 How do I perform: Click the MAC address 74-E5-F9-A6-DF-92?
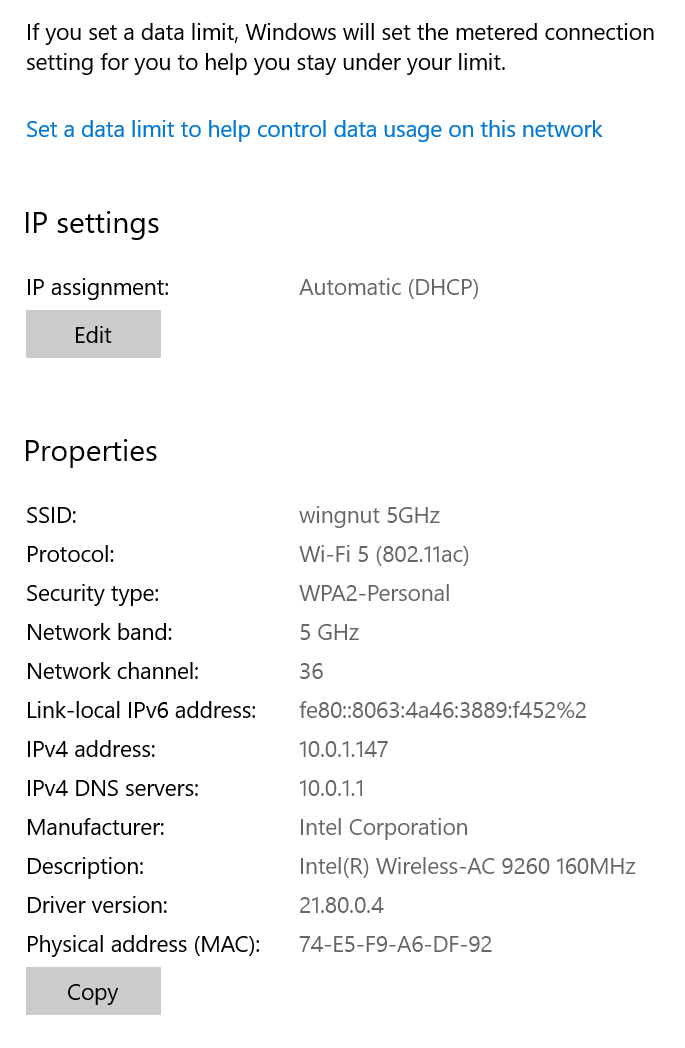395,944
